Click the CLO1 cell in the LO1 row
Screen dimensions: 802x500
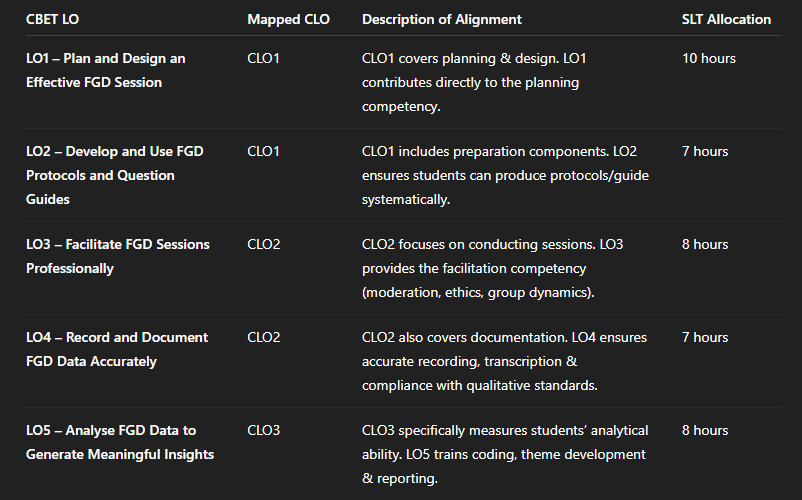coord(264,58)
